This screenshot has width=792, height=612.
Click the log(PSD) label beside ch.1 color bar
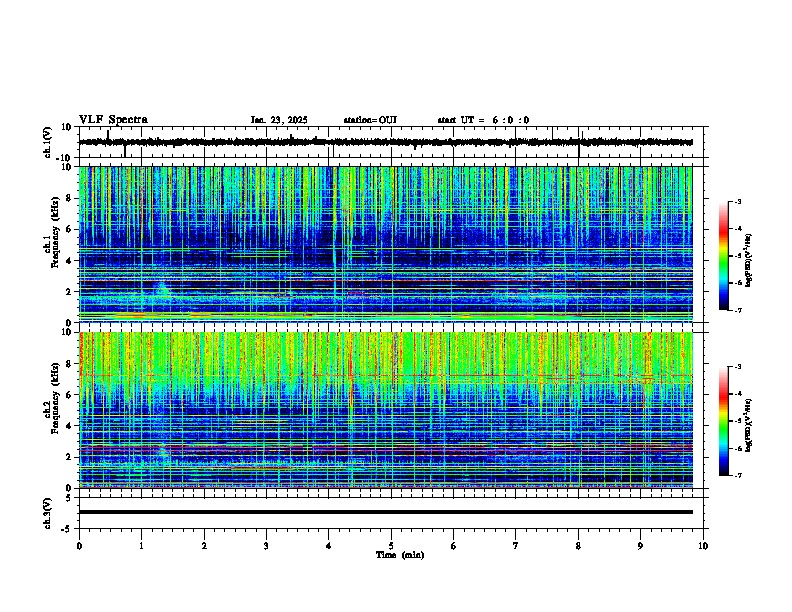tap(749, 260)
